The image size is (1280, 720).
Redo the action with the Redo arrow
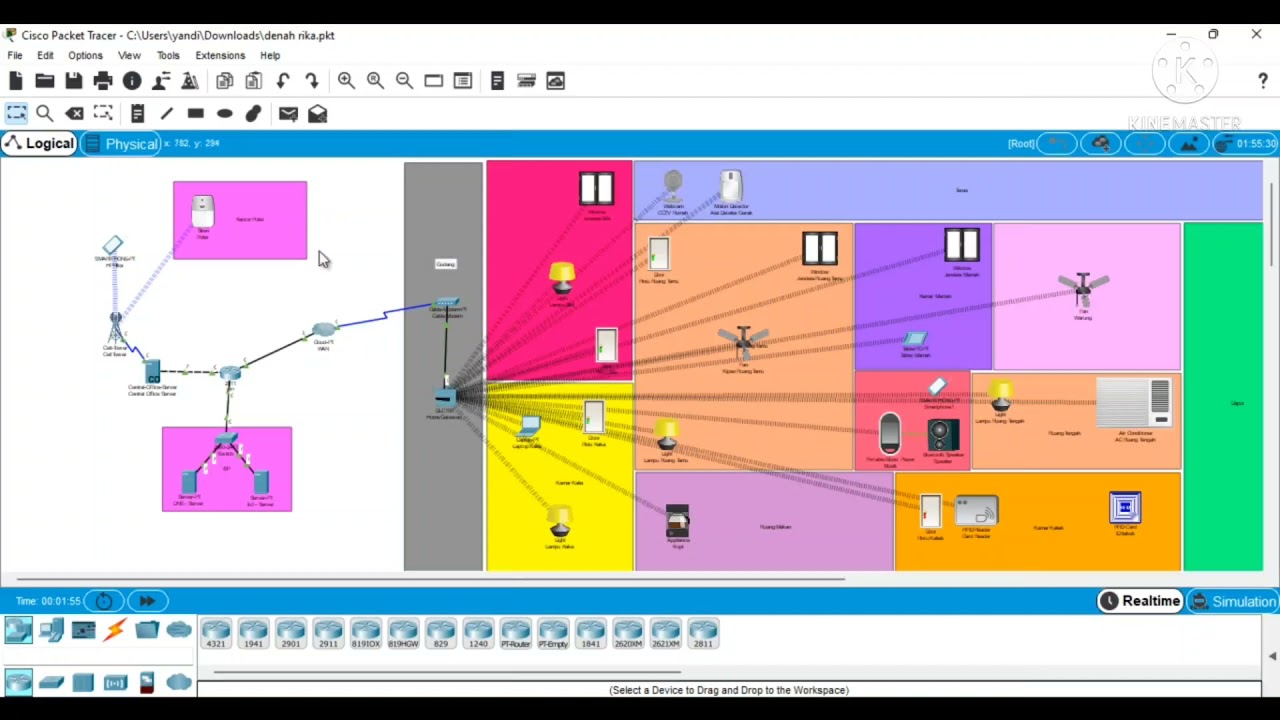(312, 81)
